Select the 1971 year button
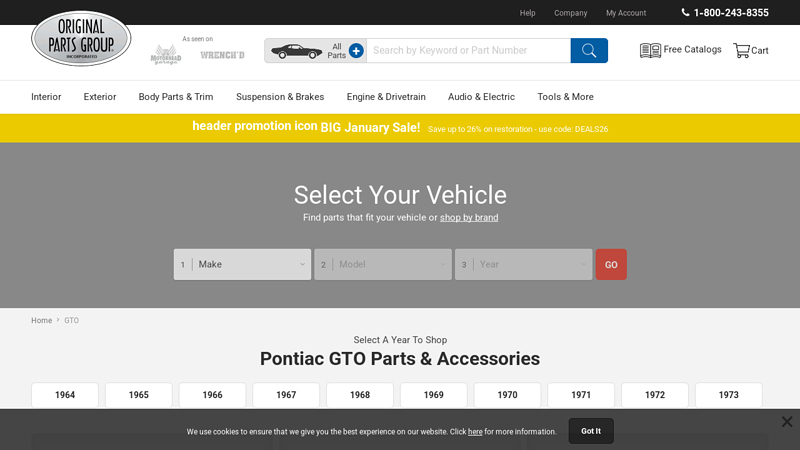 [581, 395]
